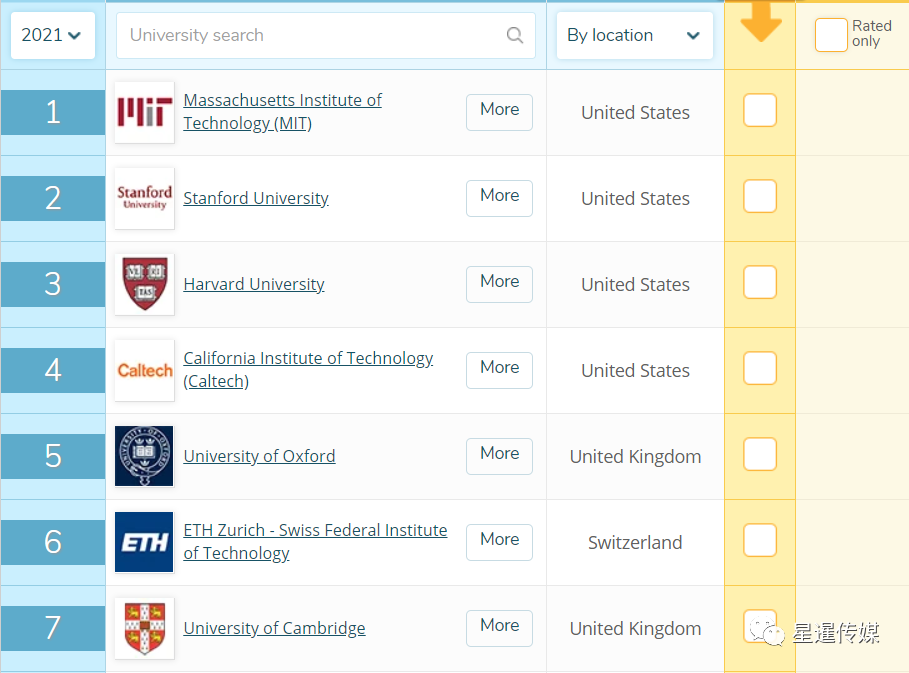Click the University of Cambridge crest

tap(144, 628)
